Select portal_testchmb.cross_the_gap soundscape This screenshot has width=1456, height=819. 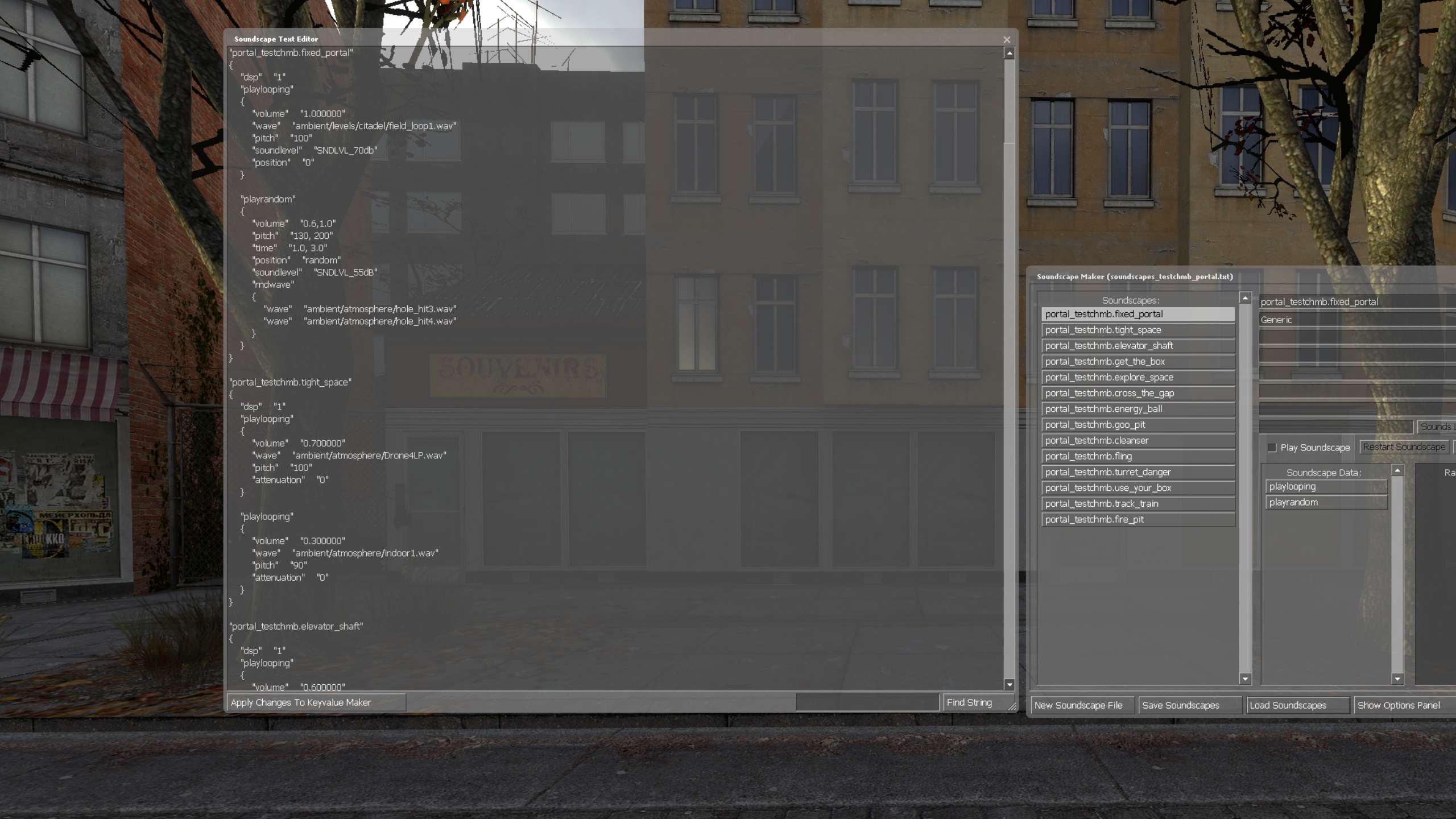[1138, 393]
